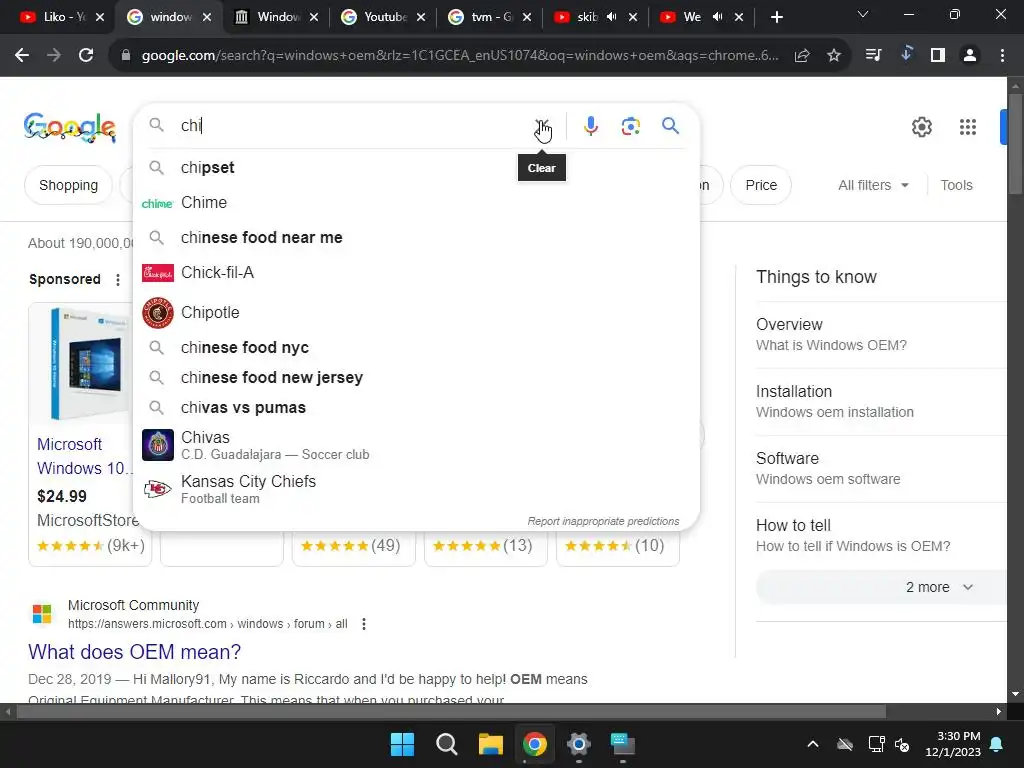Choose 'chinese food new jersey' suggestion

(x=416, y=377)
